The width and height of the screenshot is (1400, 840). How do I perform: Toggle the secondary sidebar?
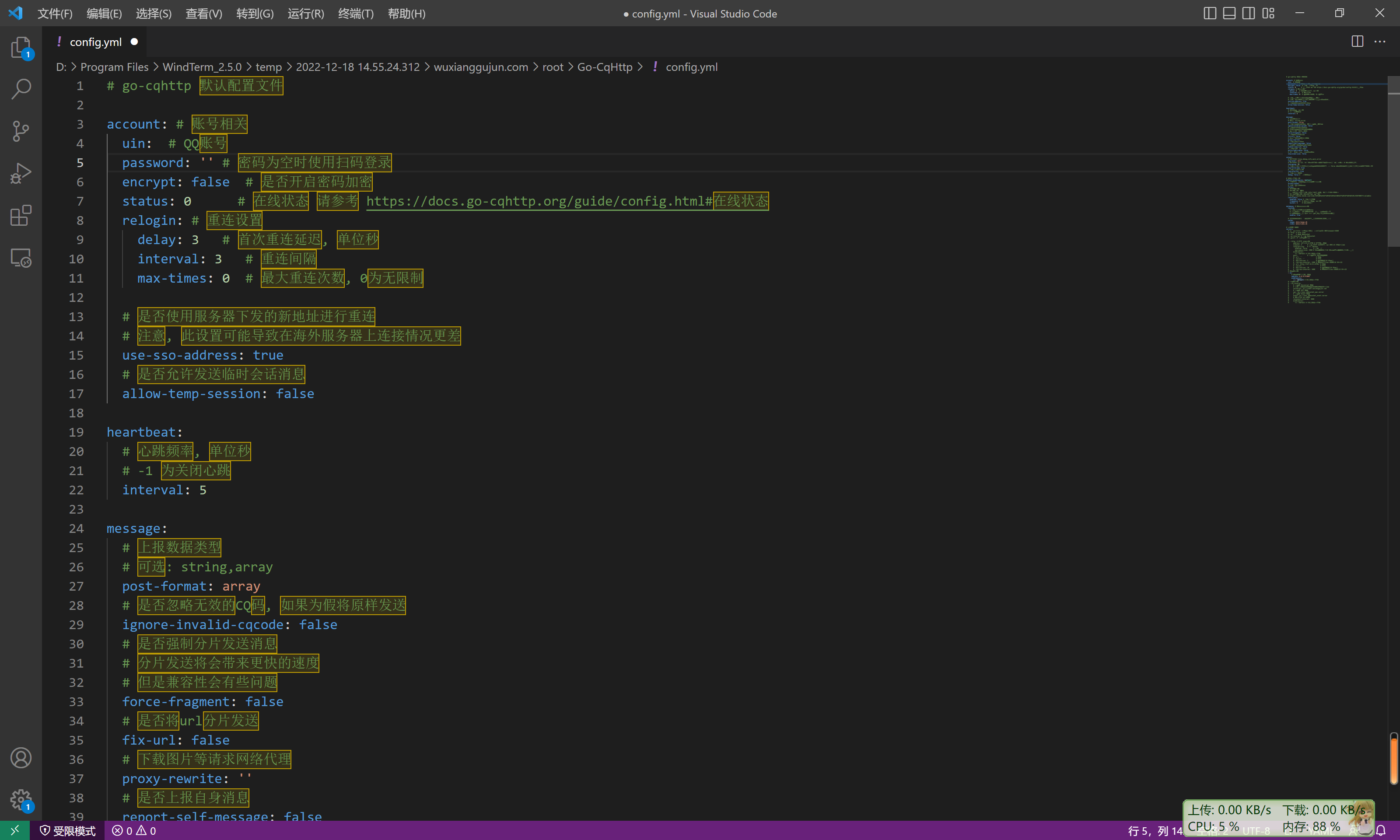(1248, 12)
